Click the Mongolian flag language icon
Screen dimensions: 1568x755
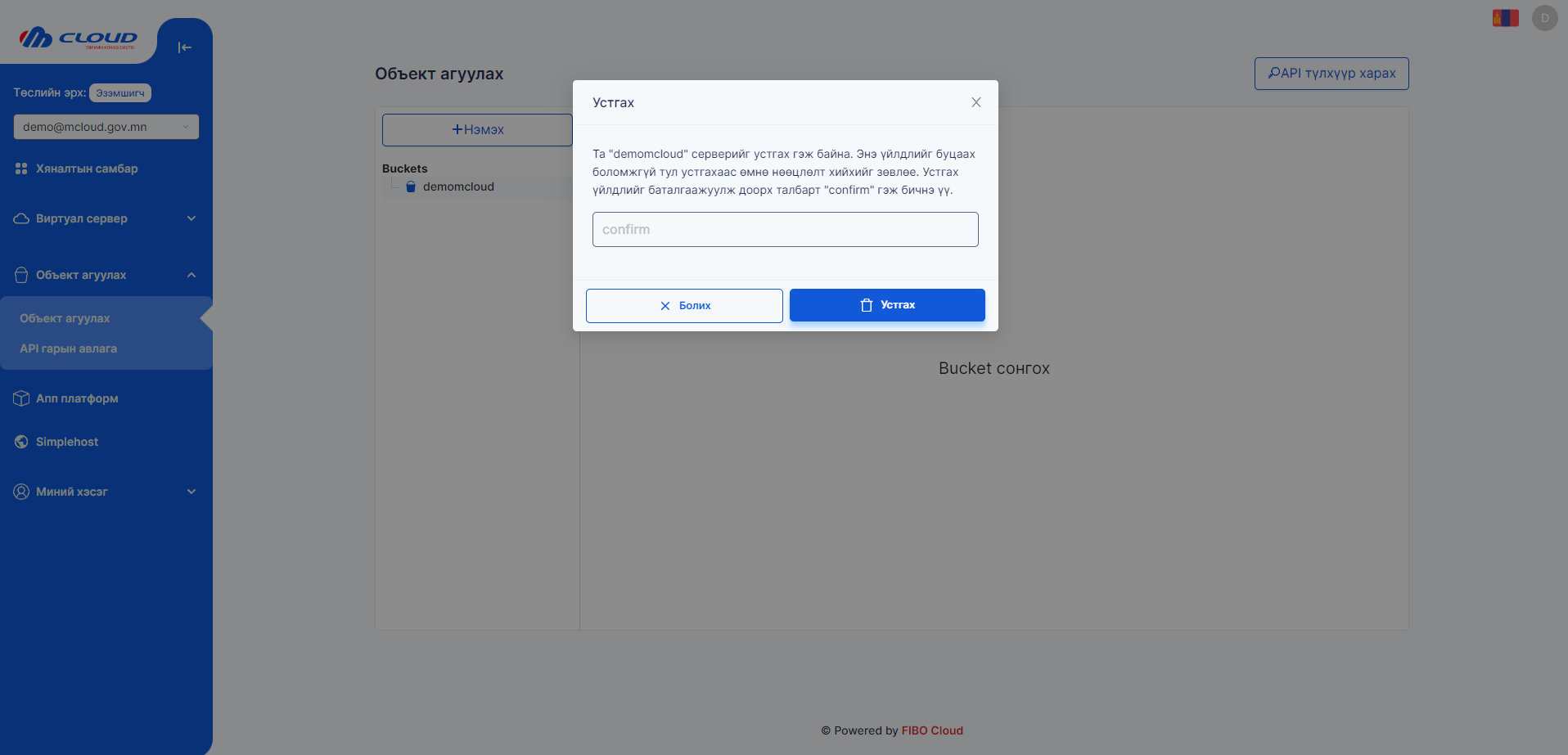click(1505, 18)
